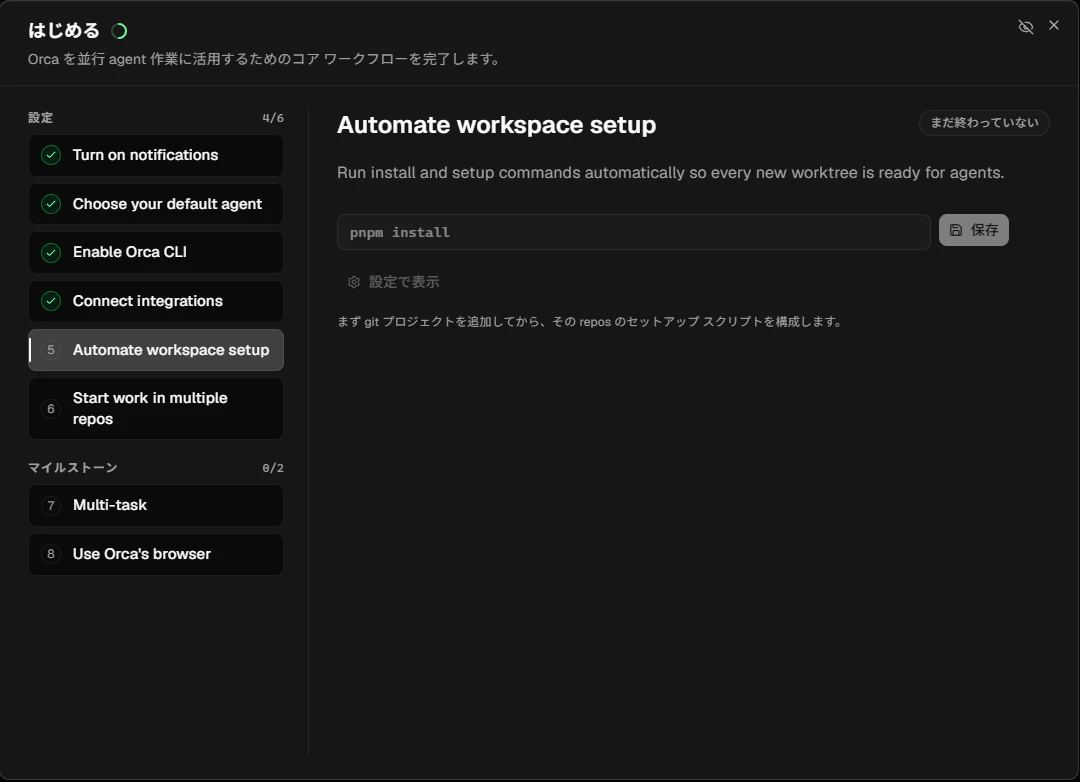Click the 設定 section 4/6 counter
1080x782 pixels.
[x=273, y=118]
